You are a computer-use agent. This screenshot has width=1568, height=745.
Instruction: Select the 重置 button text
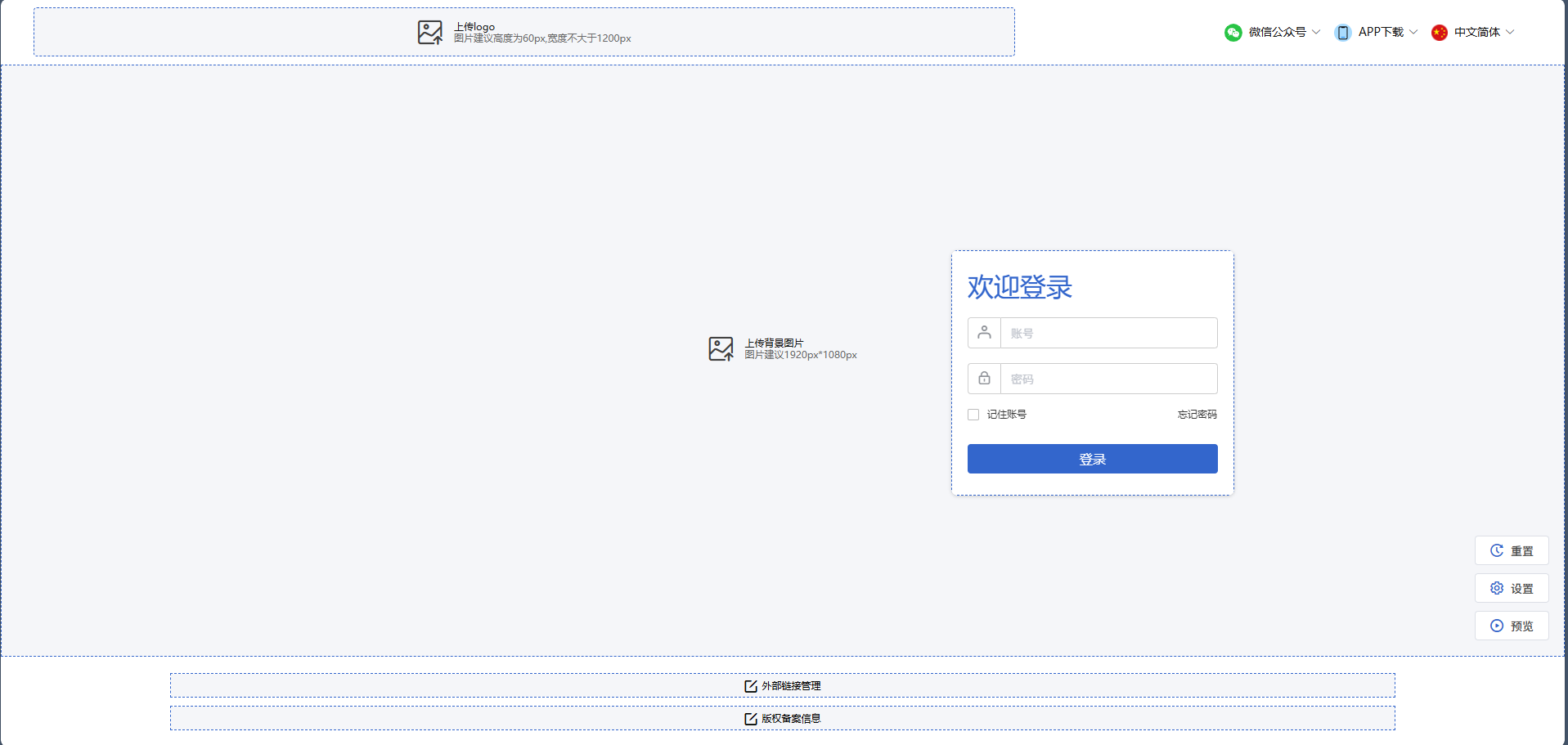pyautogui.click(x=1522, y=551)
